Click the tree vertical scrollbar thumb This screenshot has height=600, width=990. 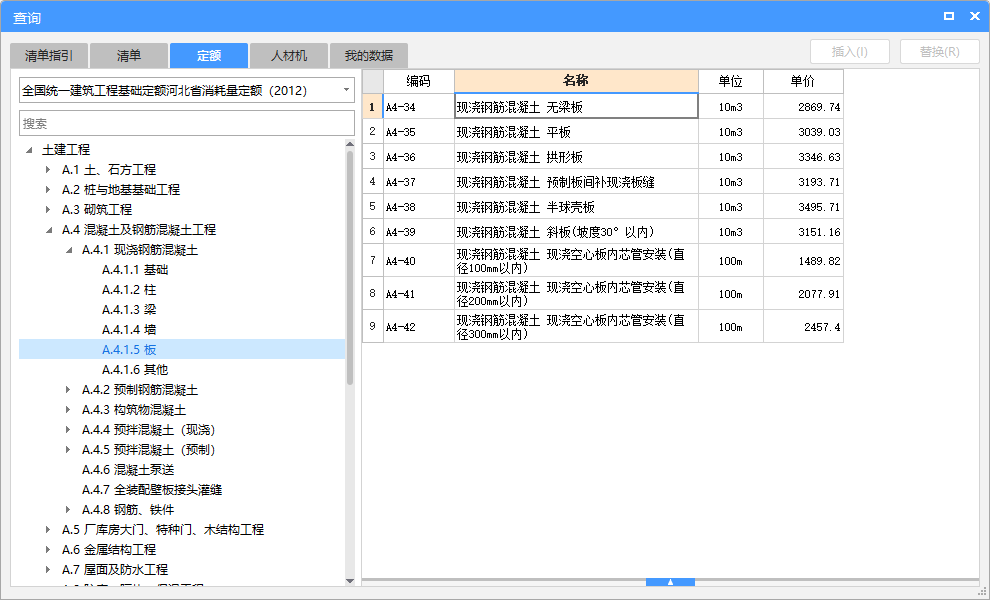pos(350,268)
